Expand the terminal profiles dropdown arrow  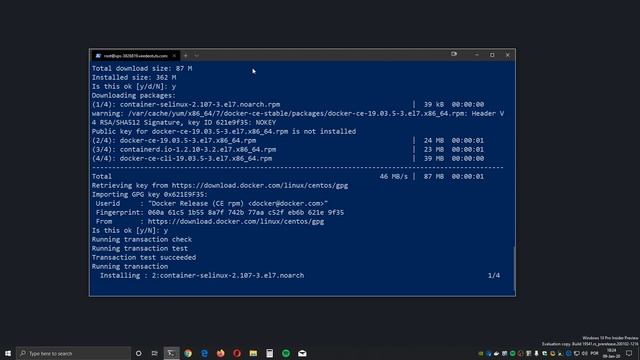196,56
